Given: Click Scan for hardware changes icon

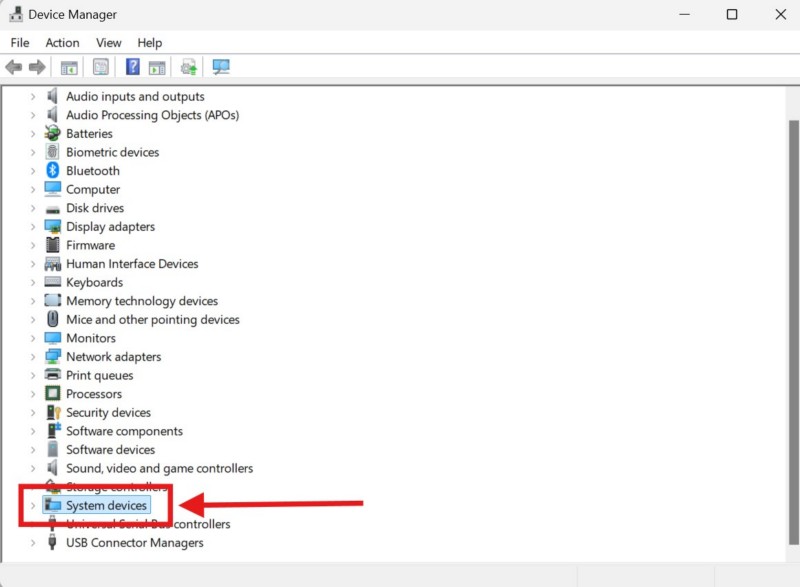Looking at the screenshot, I should pyautogui.click(x=221, y=67).
